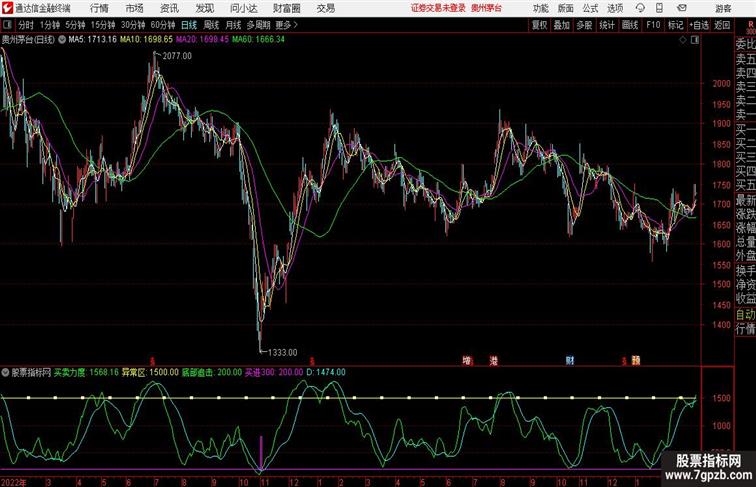Switch to 60分钟 period tab
Screen dimensions: 756x487
pyautogui.click(x=163, y=25)
